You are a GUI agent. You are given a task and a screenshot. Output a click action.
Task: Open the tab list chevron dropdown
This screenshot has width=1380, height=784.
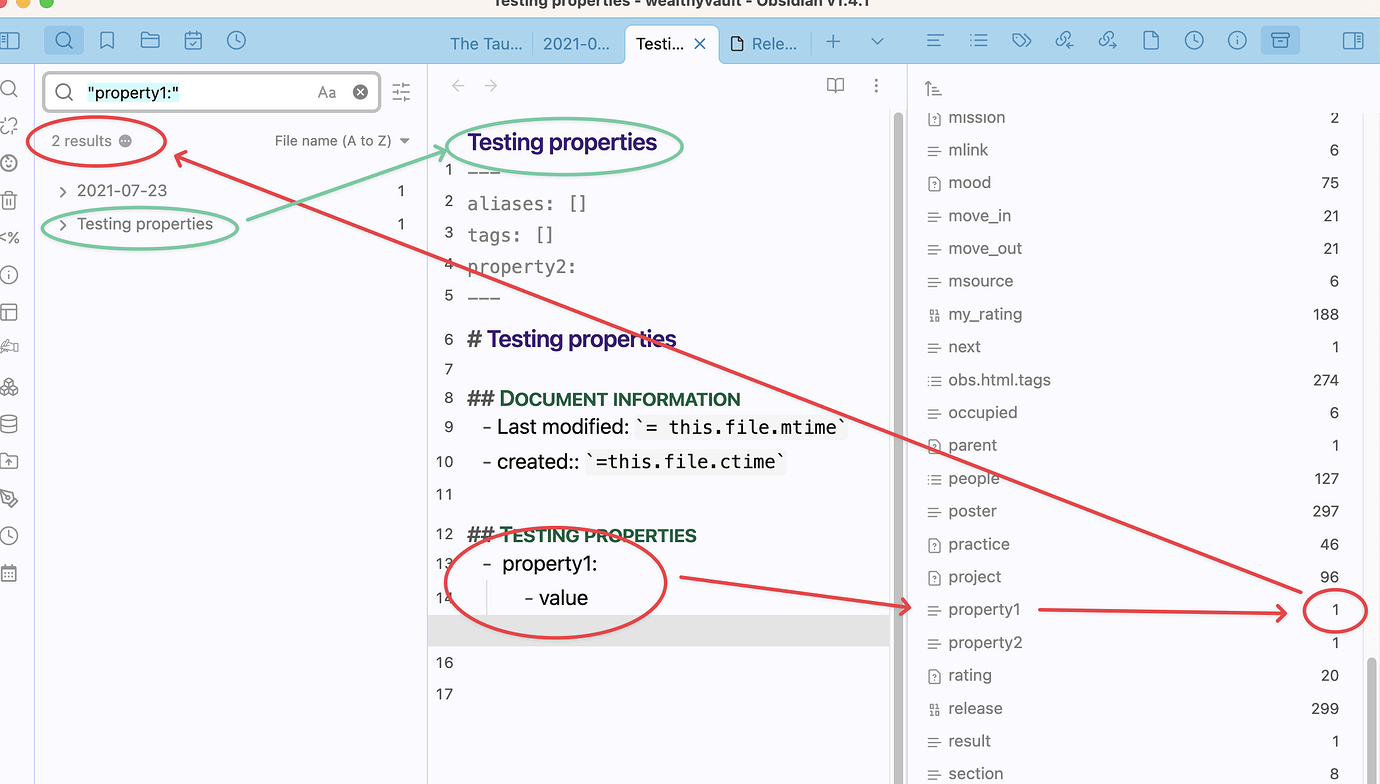point(877,43)
